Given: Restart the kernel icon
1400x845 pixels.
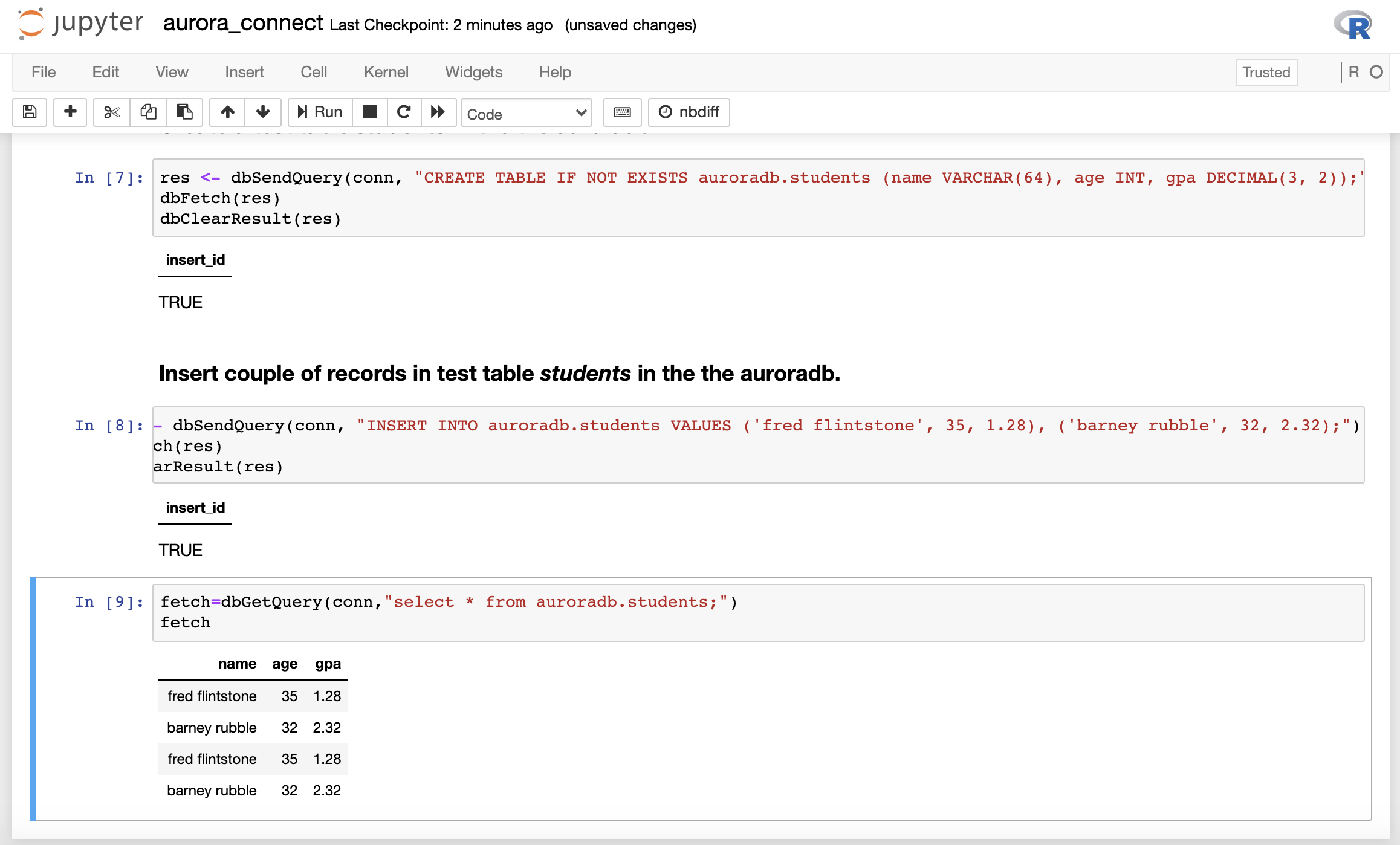Looking at the screenshot, I should point(404,112).
